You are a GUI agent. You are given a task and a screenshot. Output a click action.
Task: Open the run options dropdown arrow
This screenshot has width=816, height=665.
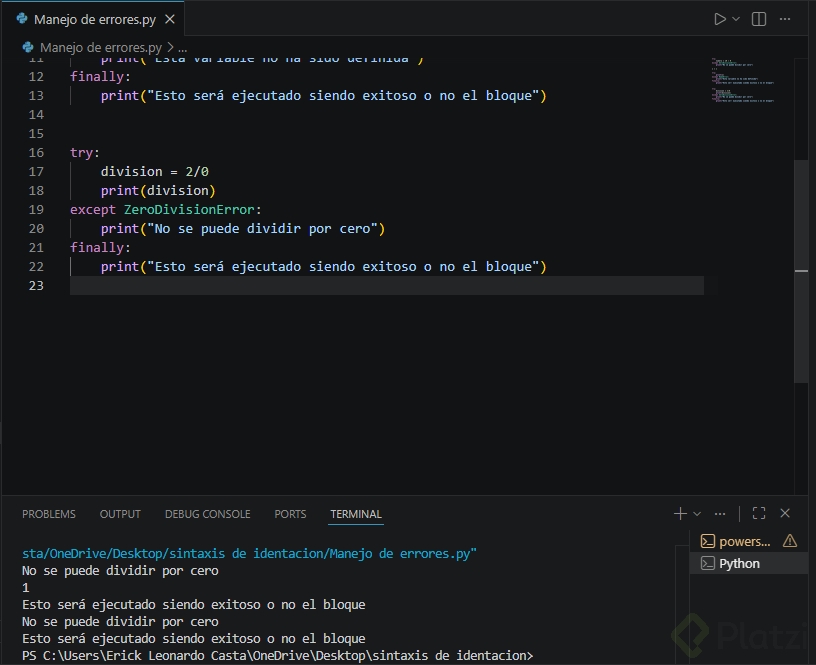(x=737, y=19)
